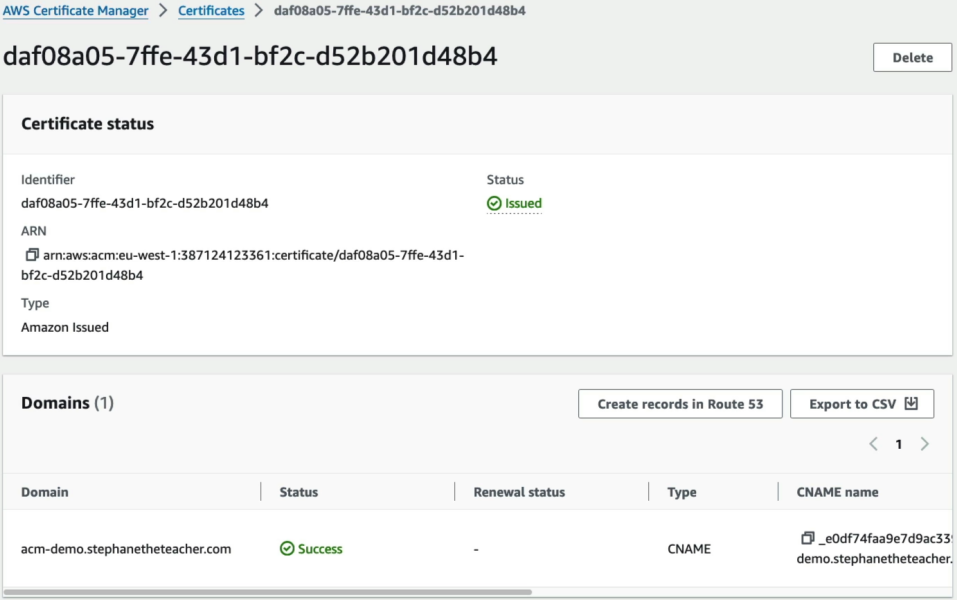Delete this certificate
This screenshot has width=957, height=600.
[x=912, y=57]
